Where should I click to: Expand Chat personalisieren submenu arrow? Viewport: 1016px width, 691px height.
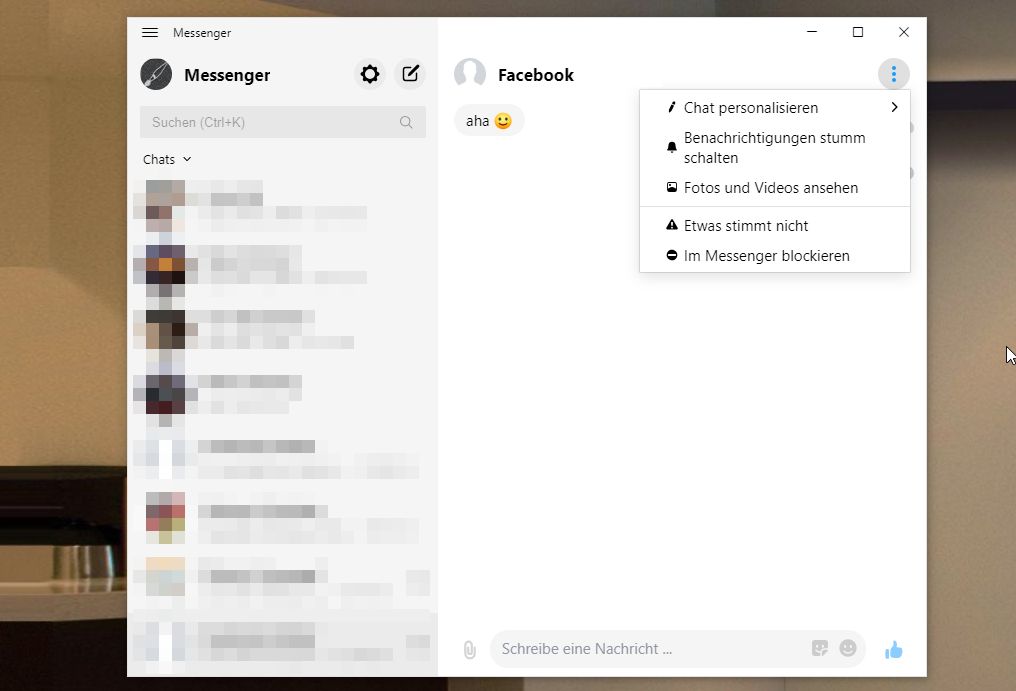[x=894, y=107]
